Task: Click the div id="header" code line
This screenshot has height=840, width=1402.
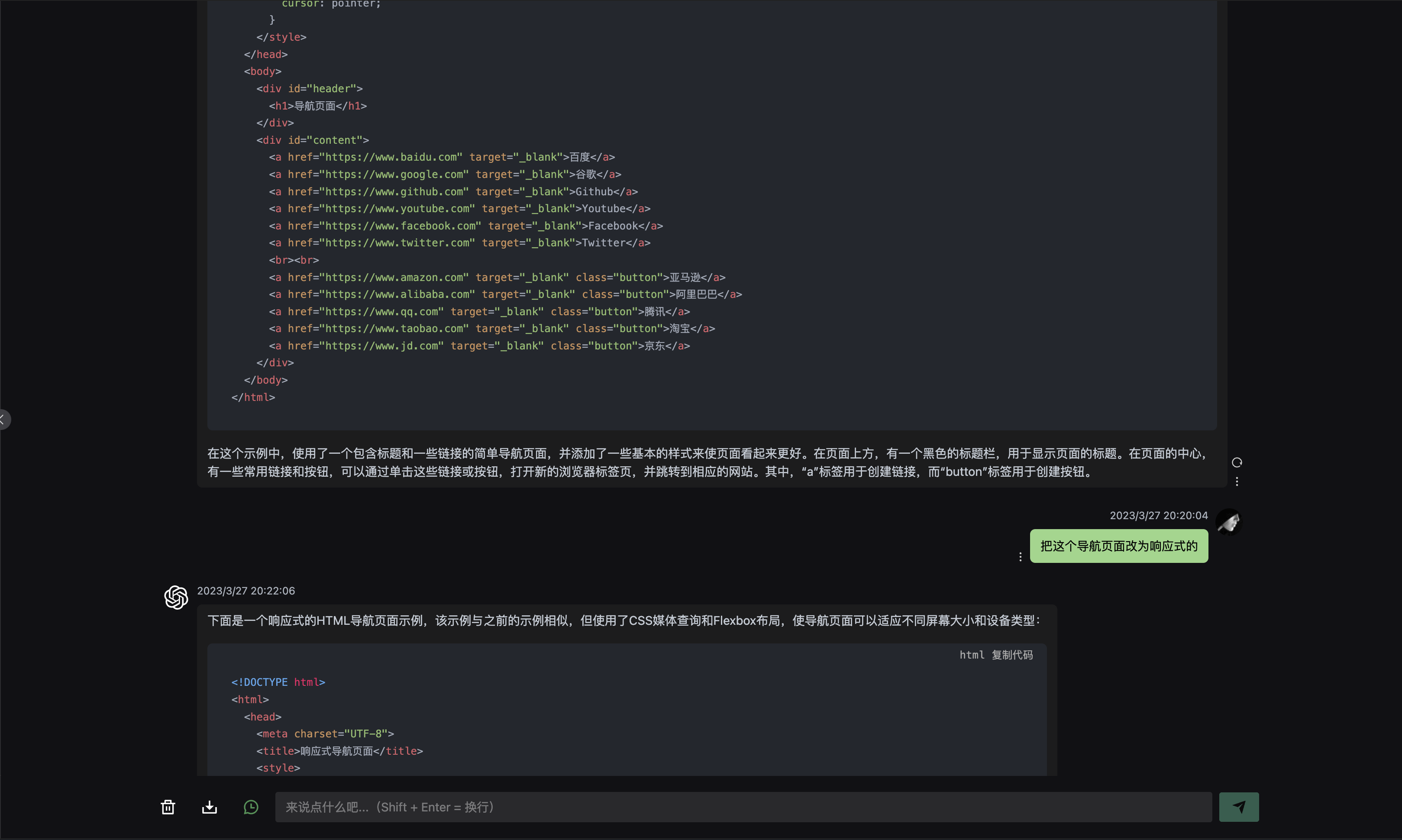Action: (x=310, y=89)
